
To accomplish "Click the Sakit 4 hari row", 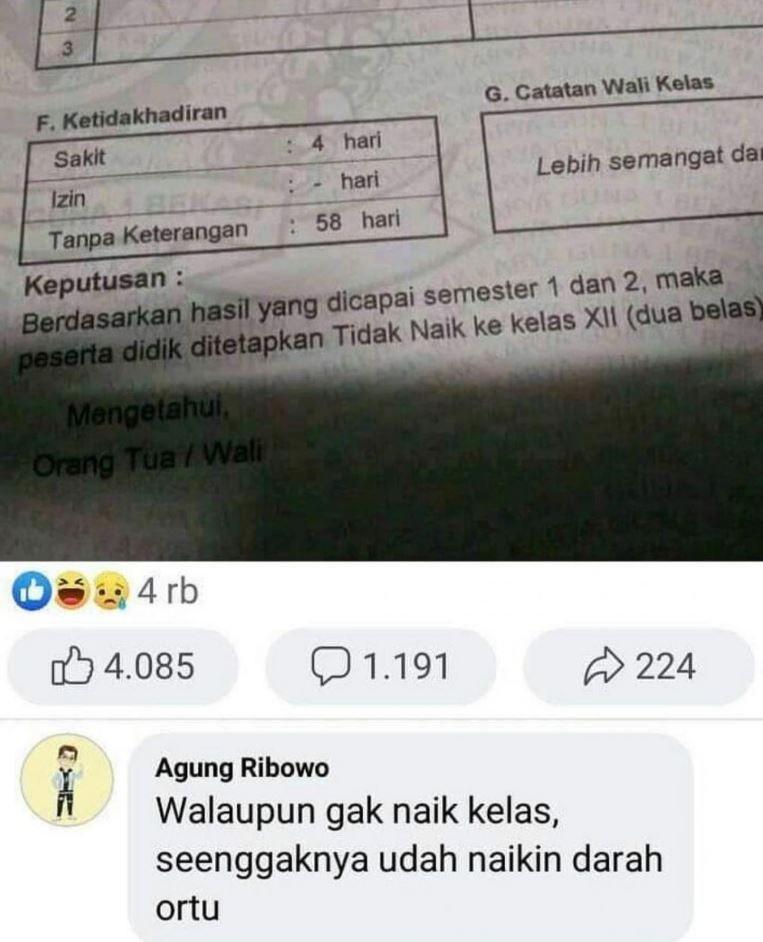I will point(231,150).
